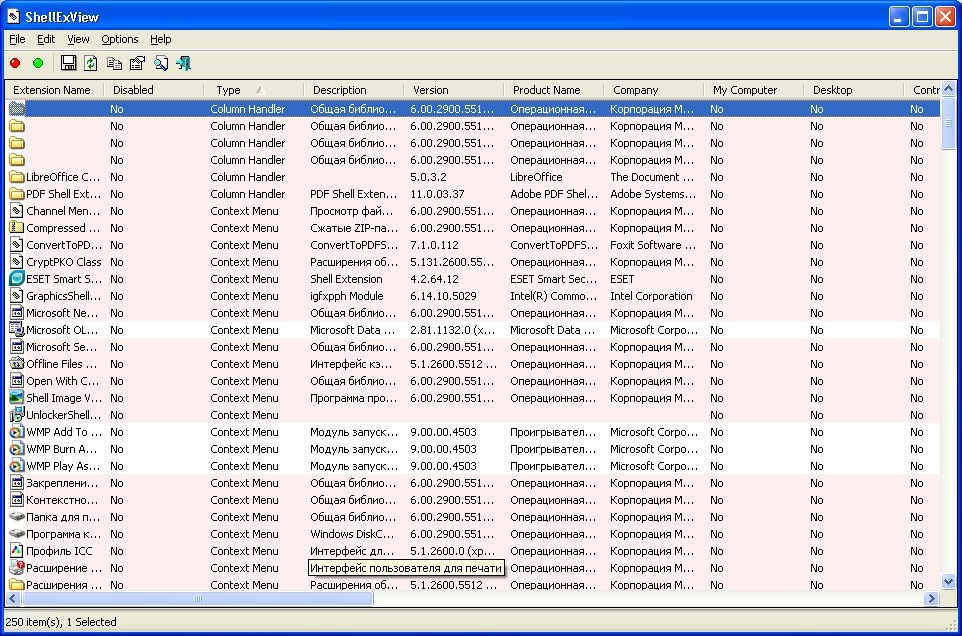Click the Shell Image V... row icon
962x636 pixels.
[x=17, y=398]
